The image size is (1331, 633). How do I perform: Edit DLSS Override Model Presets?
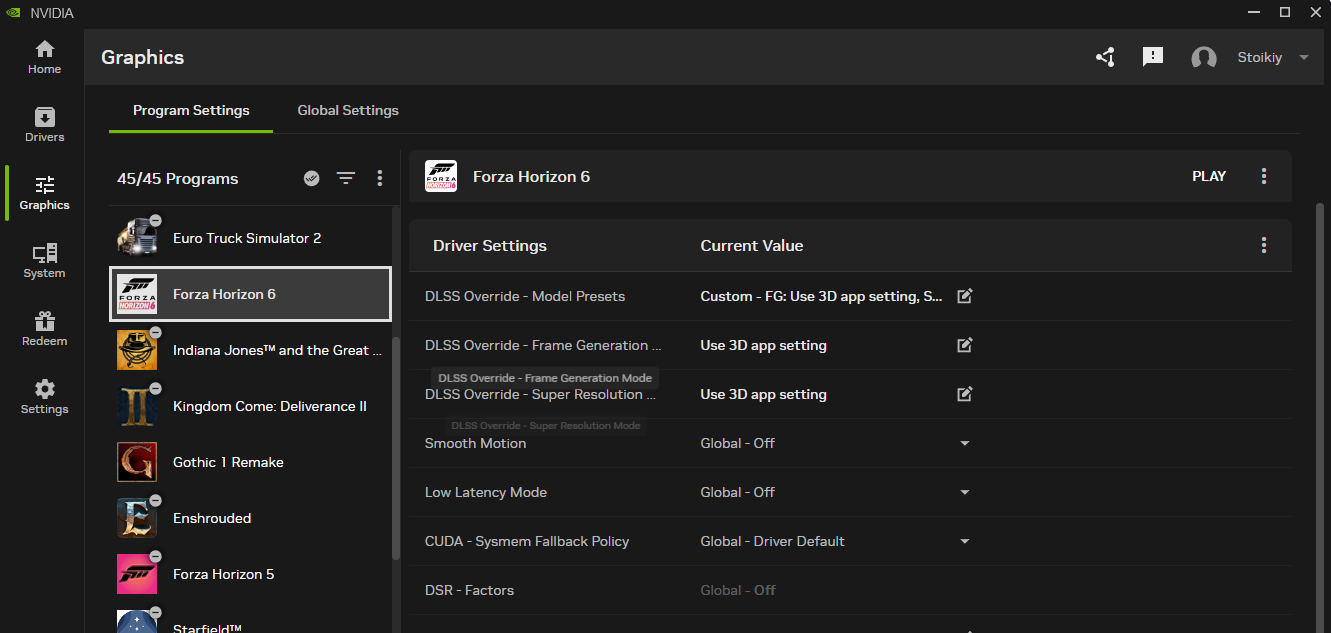(x=965, y=296)
